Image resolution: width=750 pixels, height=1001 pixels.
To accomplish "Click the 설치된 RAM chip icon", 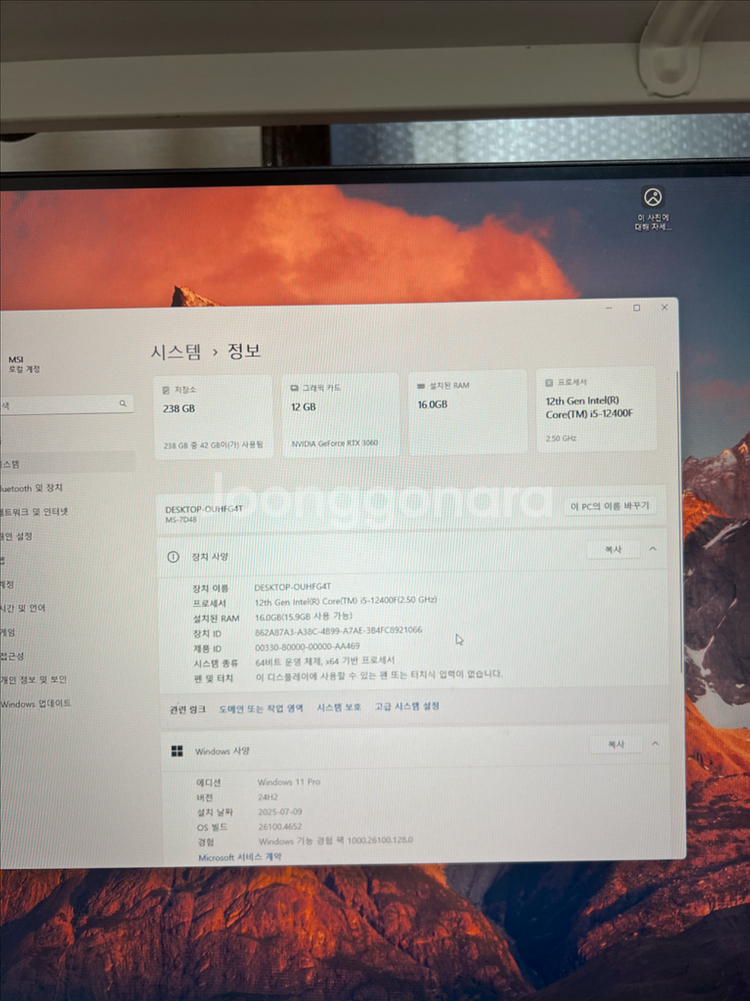I will click(x=421, y=386).
